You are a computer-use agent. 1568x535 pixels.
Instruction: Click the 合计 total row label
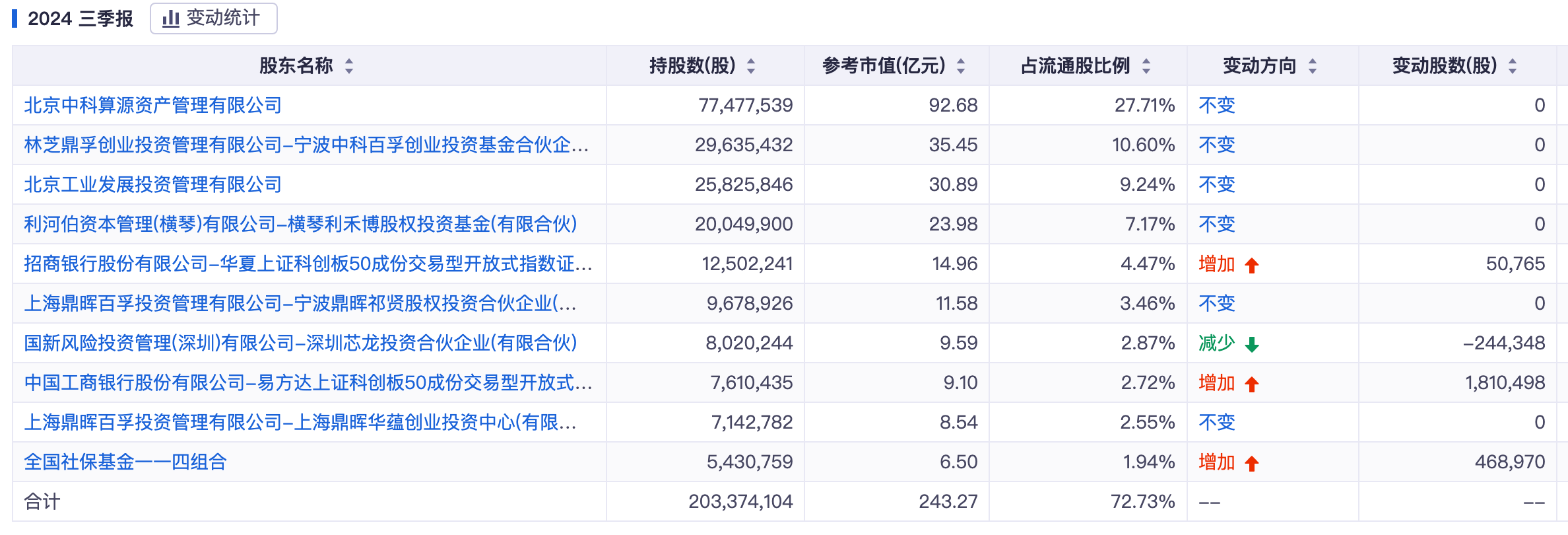pyautogui.click(x=42, y=501)
